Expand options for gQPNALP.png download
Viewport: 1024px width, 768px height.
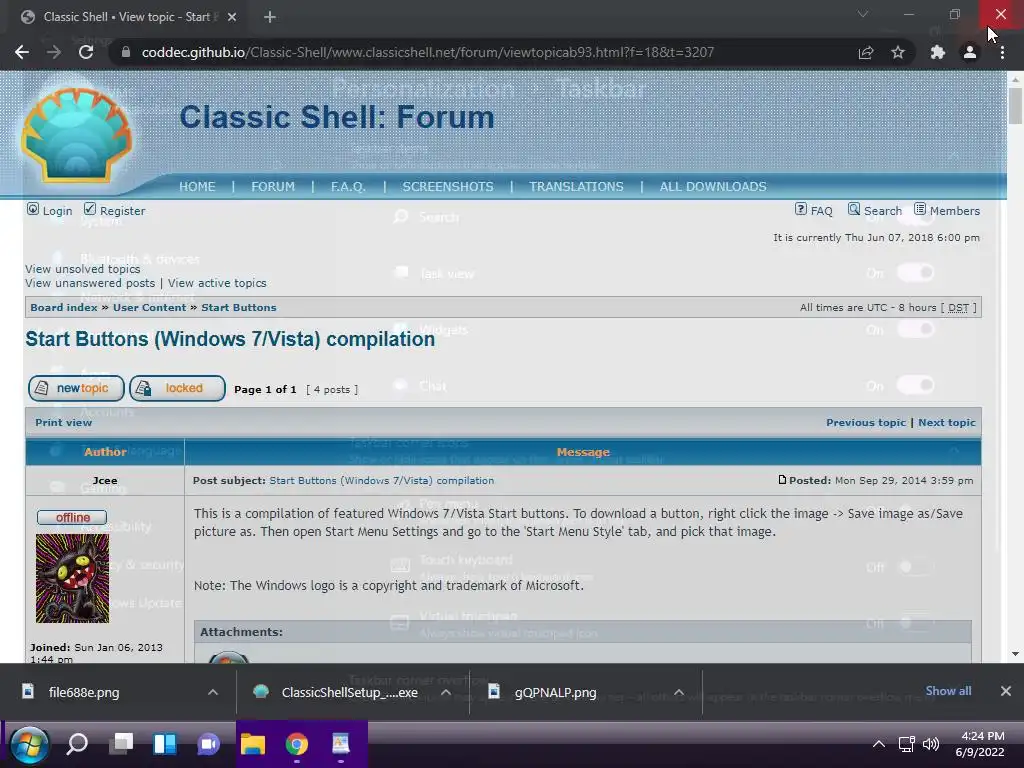679,692
